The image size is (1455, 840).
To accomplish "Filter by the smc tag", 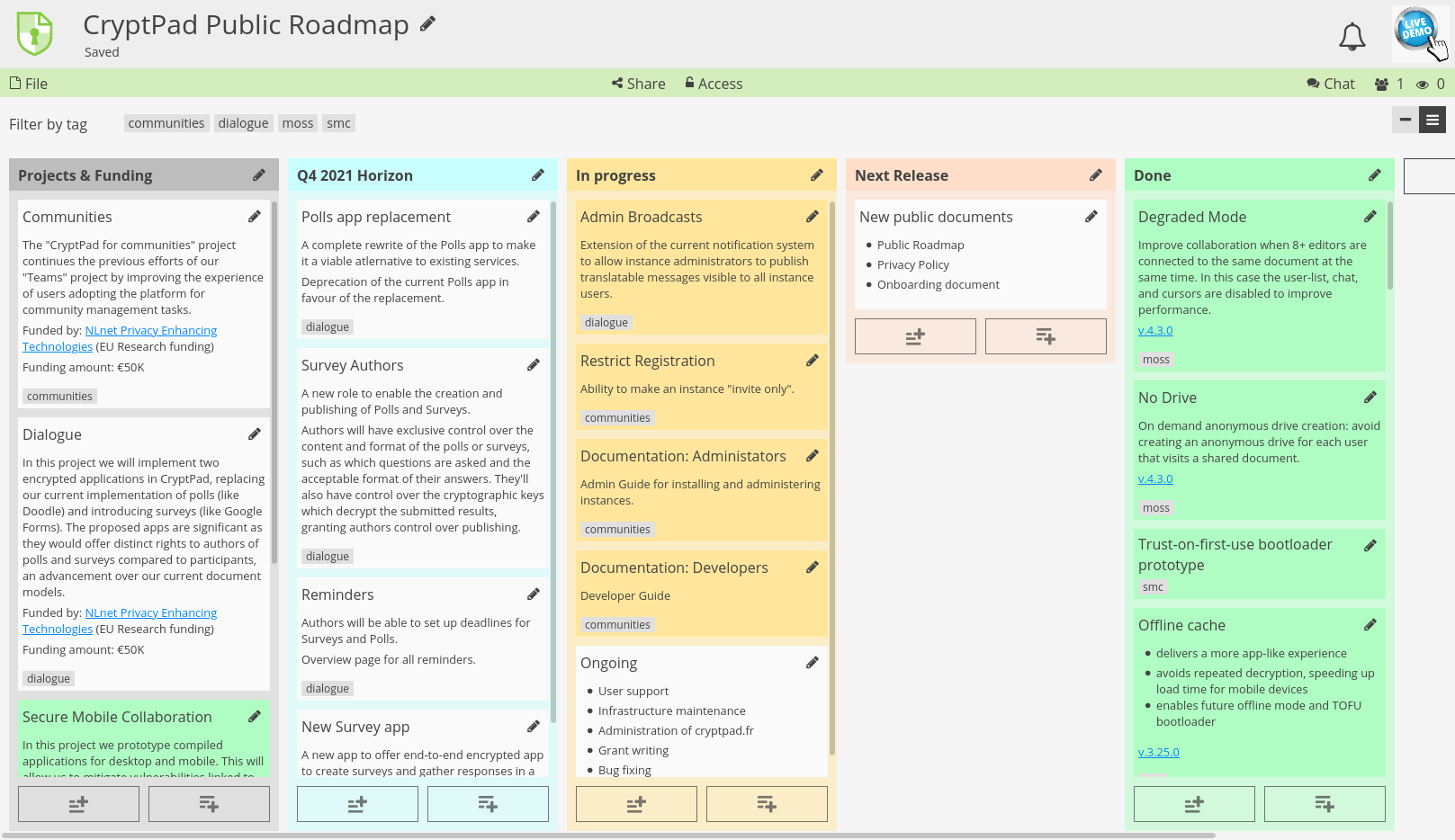I will coord(339,123).
